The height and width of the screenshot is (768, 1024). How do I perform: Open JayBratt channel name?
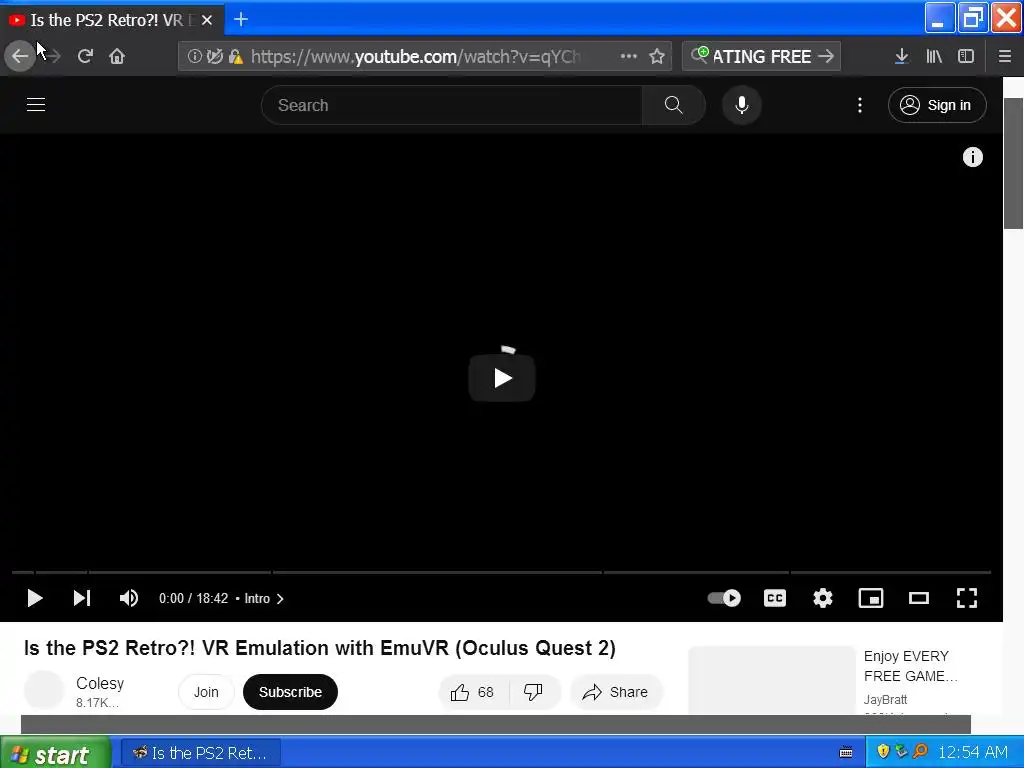[886, 699]
